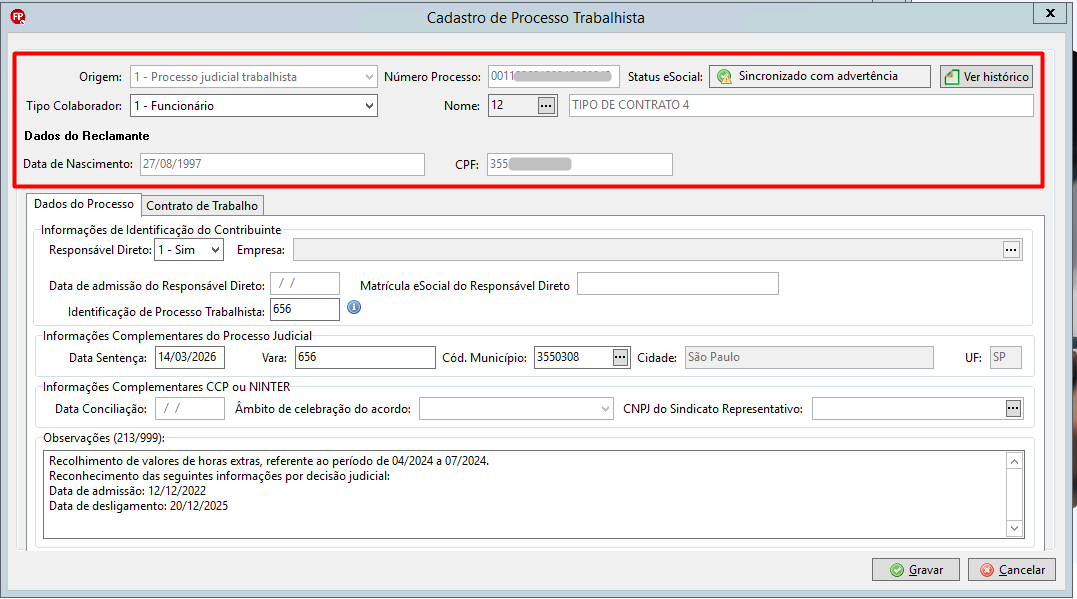Click 'Informações Complementares do Processo Judicial' label
1077x599 pixels.
click(177, 336)
